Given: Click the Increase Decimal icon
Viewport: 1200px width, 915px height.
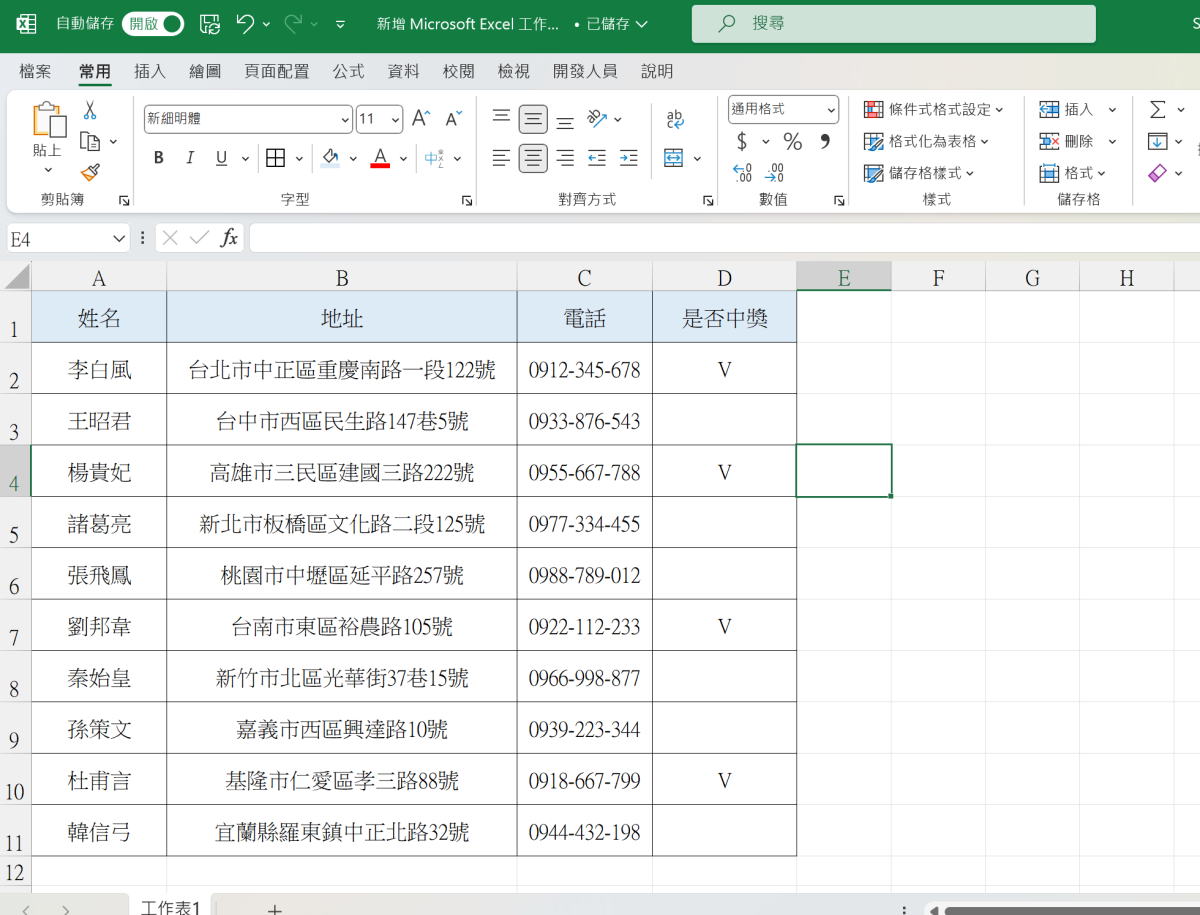Looking at the screenshot, I should tap(742, 173).
